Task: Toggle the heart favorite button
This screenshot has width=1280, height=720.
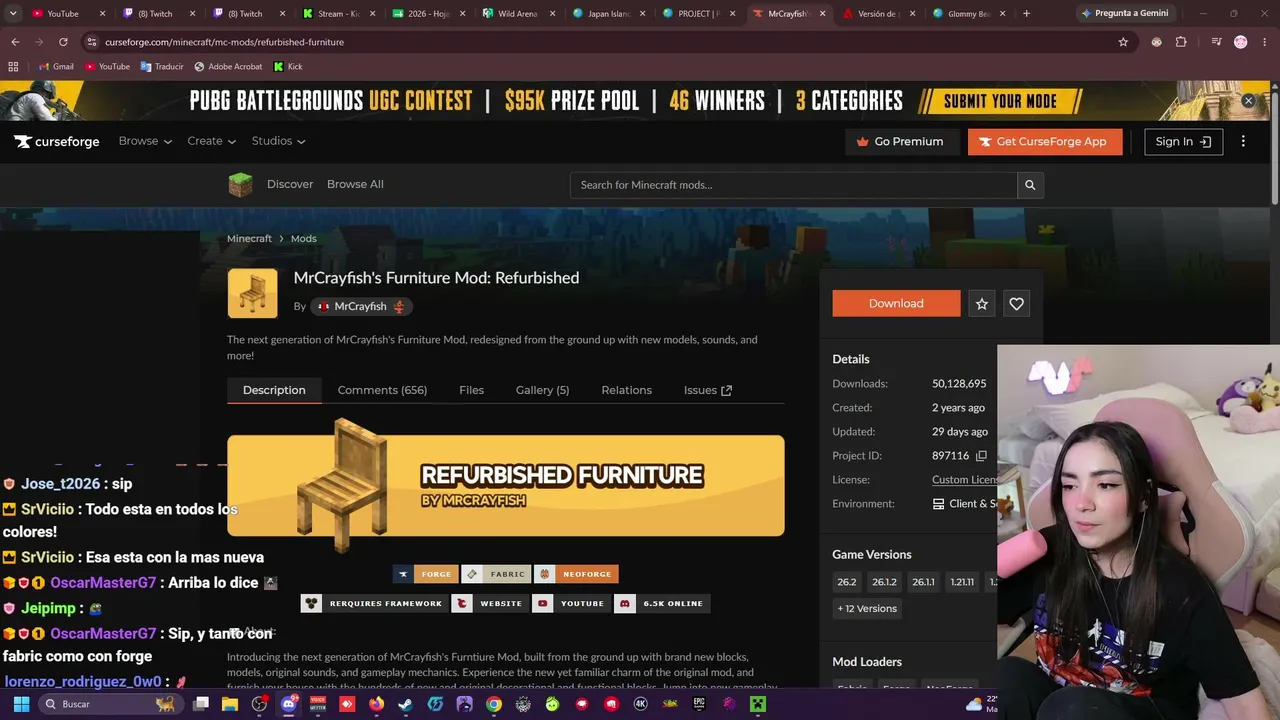Action: pyautogui.click(x=1016, y=304)
